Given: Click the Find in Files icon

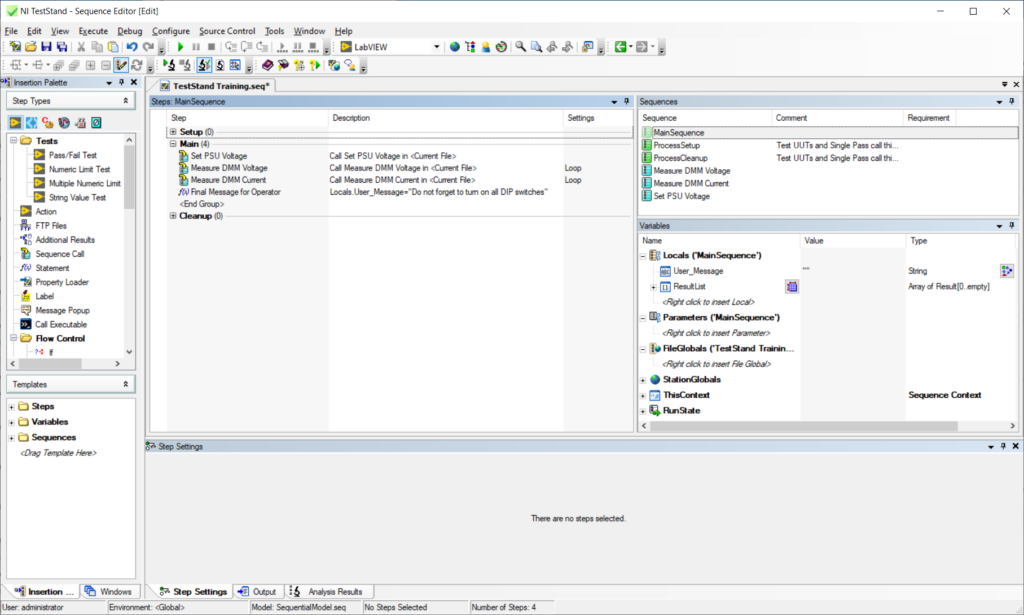Looking at the screenshot, I should (x=536, y=47).
